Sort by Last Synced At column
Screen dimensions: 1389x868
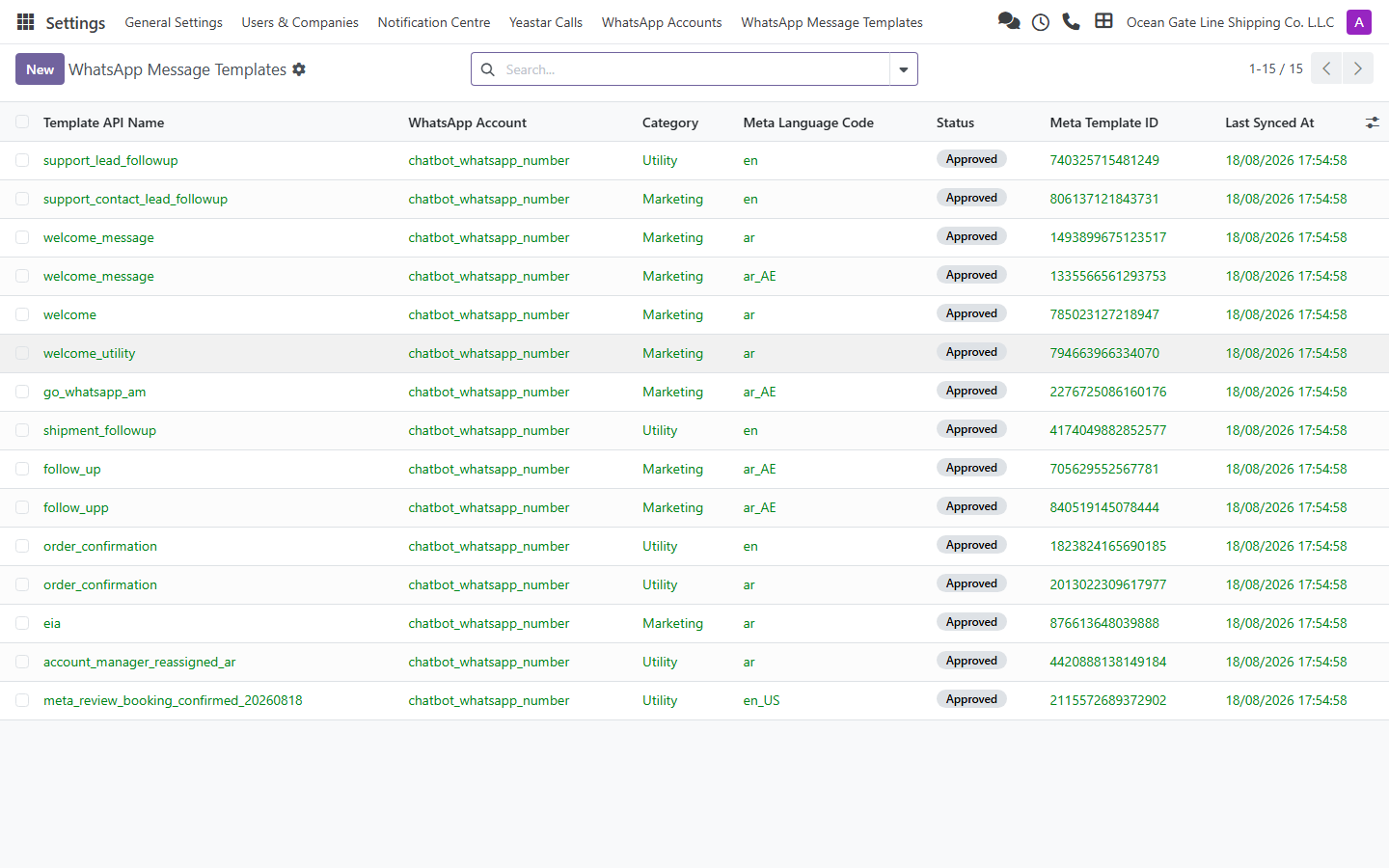(1269, 122)
